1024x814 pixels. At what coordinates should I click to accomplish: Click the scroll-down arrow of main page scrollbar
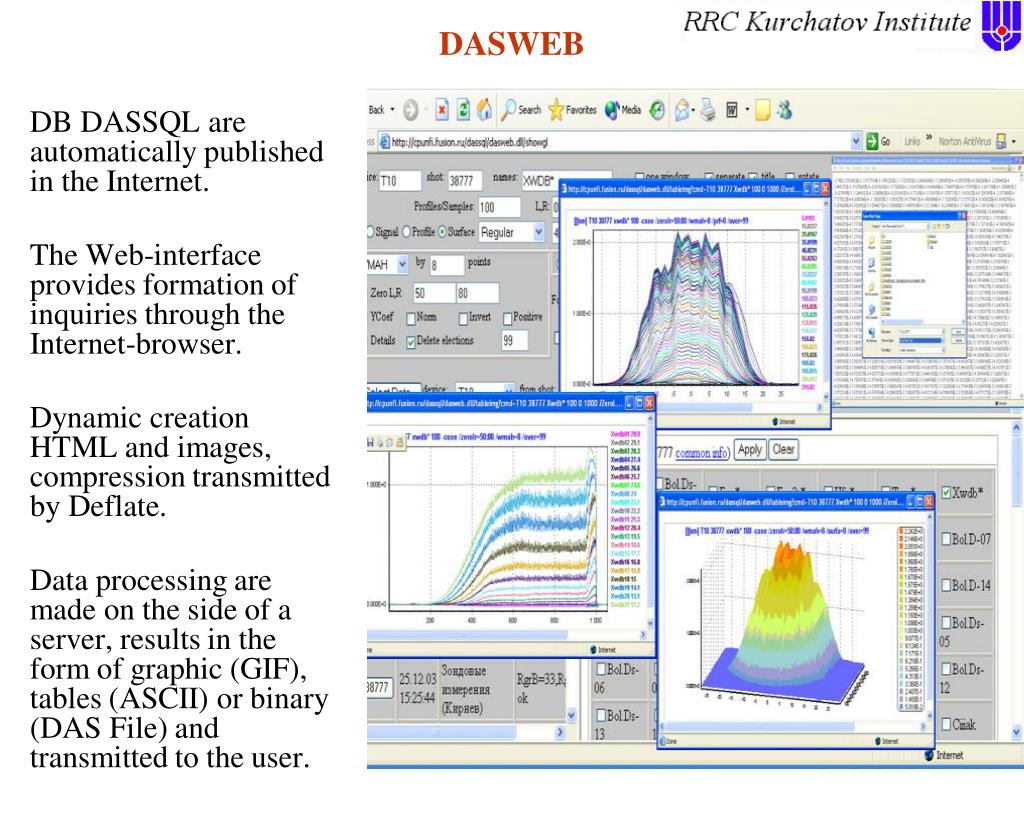point(1016,733)
